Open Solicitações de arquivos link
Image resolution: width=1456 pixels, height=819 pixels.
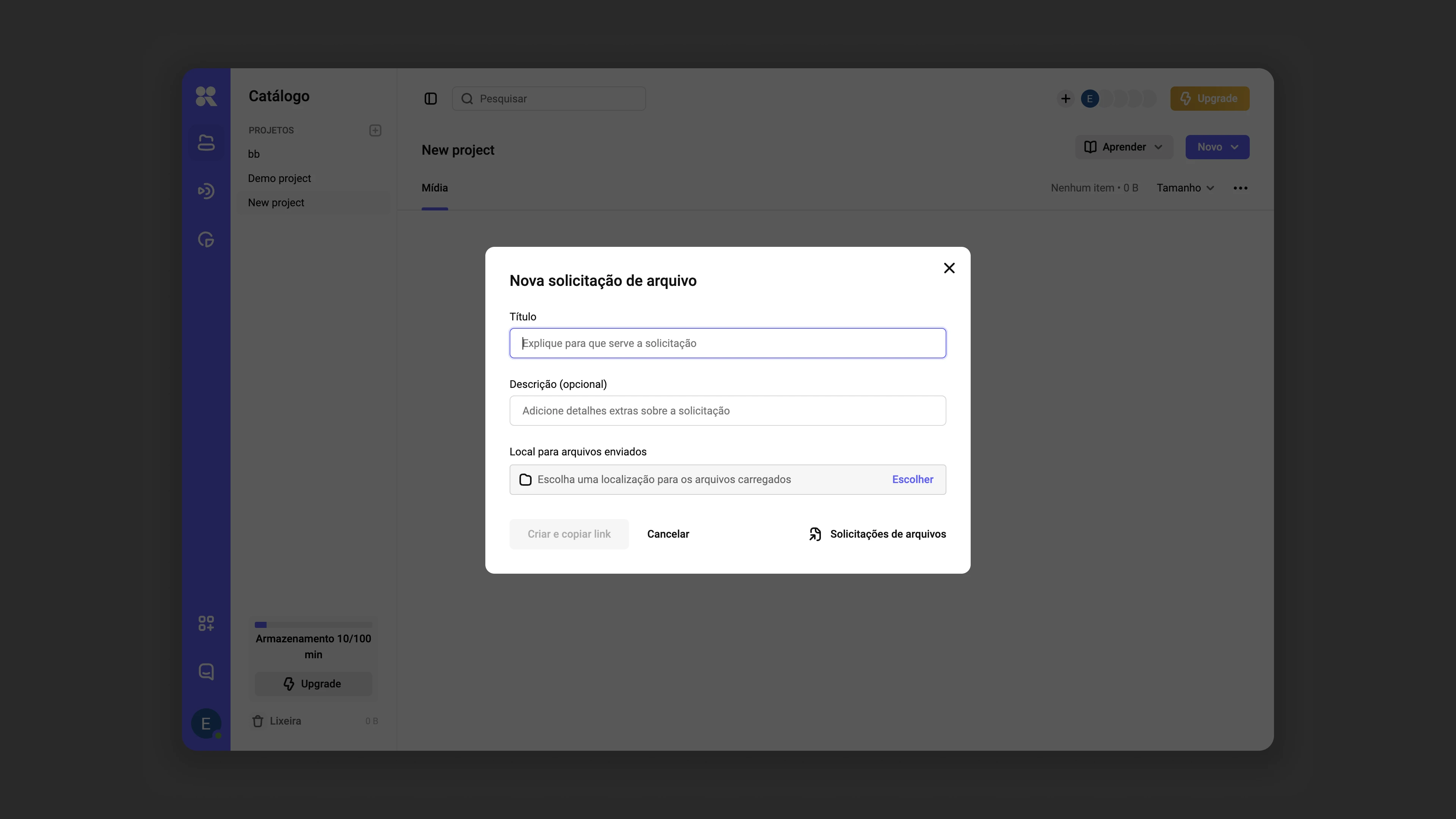tap(877, 534)
